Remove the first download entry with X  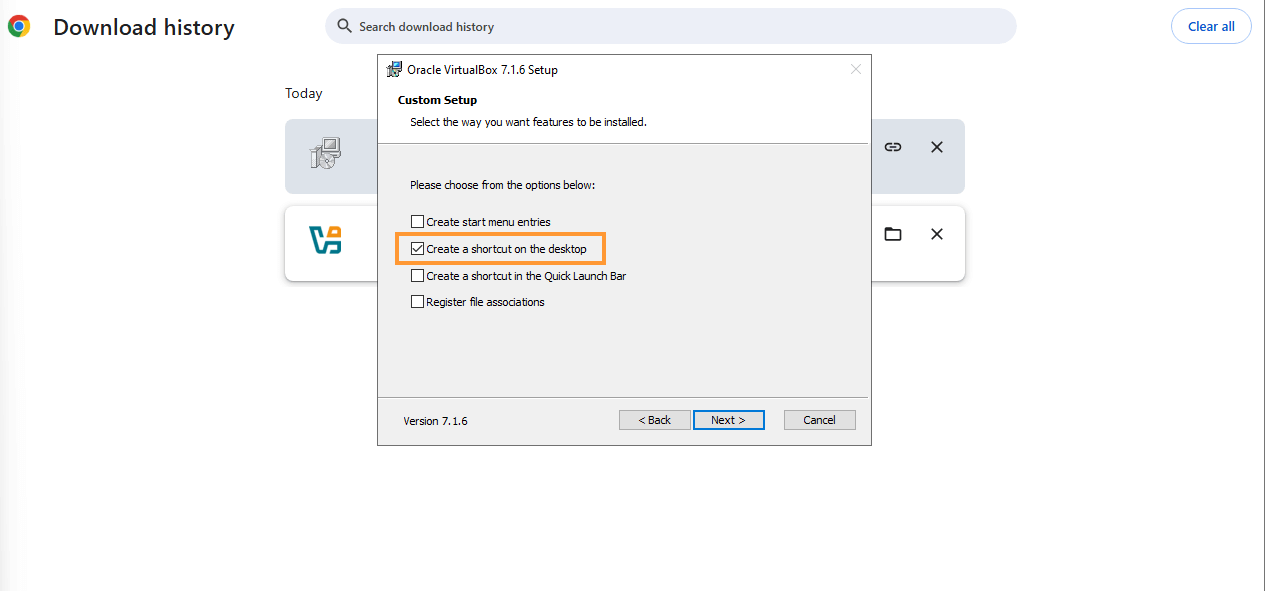click(937, 147)
